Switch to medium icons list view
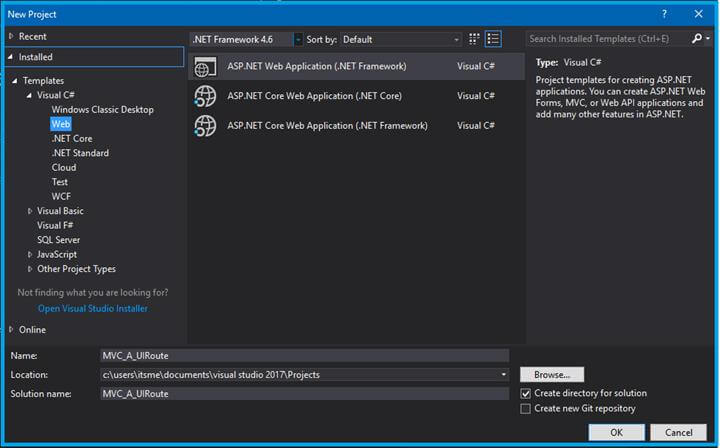The image size is (720, 448). [493, 39]
